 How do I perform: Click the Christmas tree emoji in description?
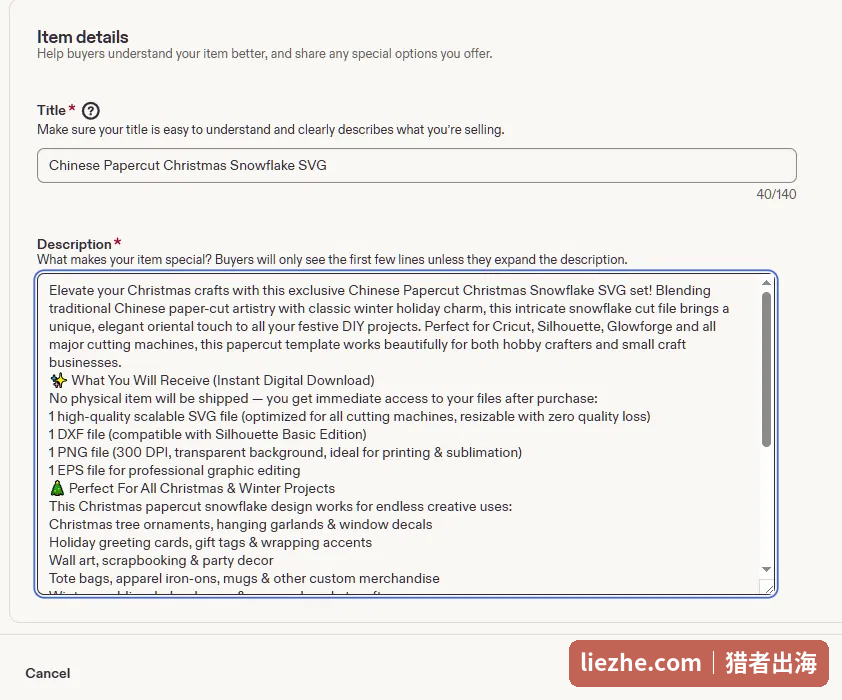click(57, 488)
